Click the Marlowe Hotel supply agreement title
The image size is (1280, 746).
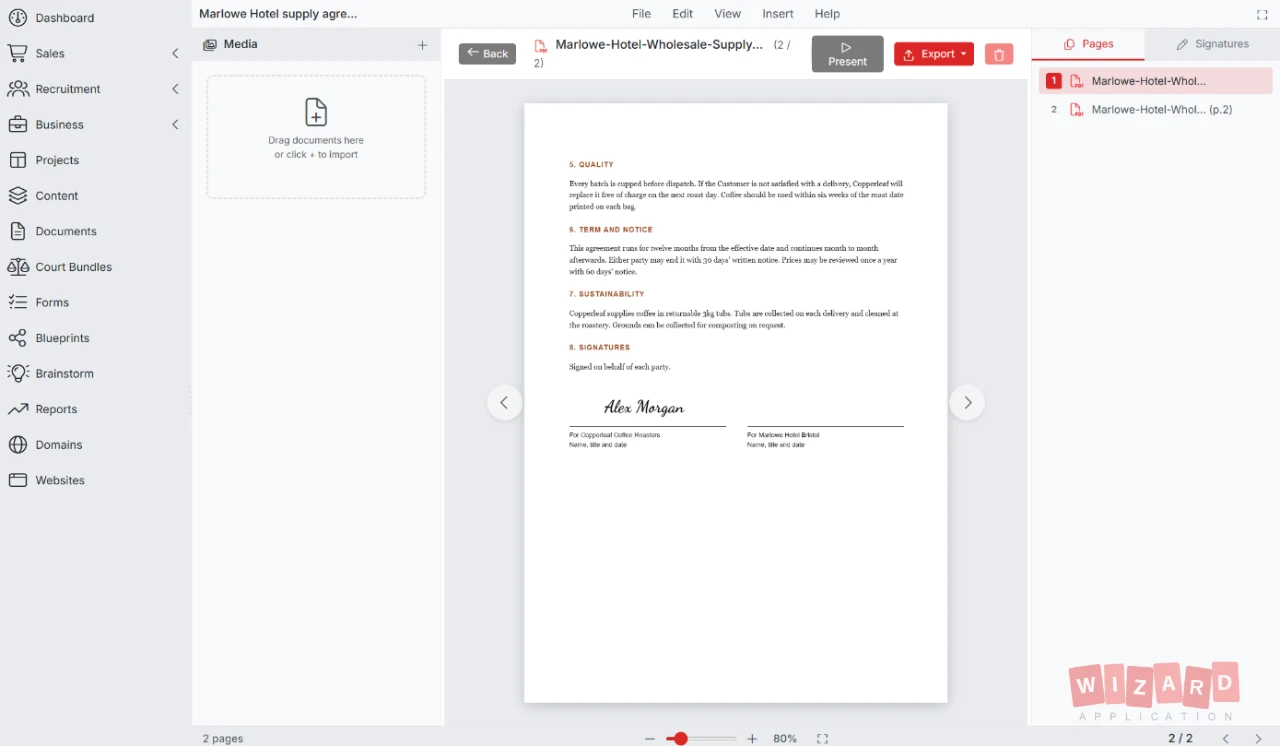point(278,14)
